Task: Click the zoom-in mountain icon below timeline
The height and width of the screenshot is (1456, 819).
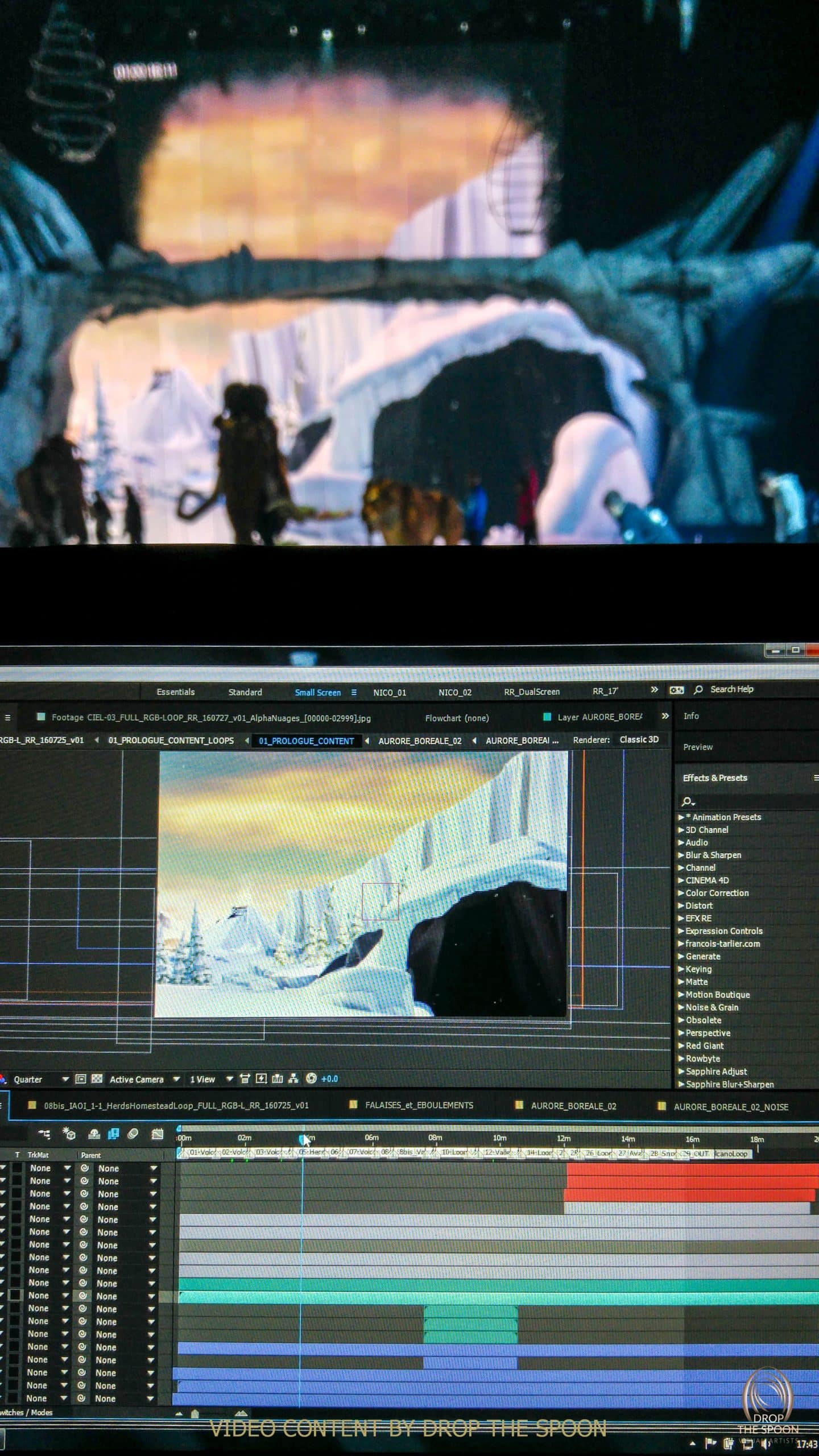Action: (241, 1413)
